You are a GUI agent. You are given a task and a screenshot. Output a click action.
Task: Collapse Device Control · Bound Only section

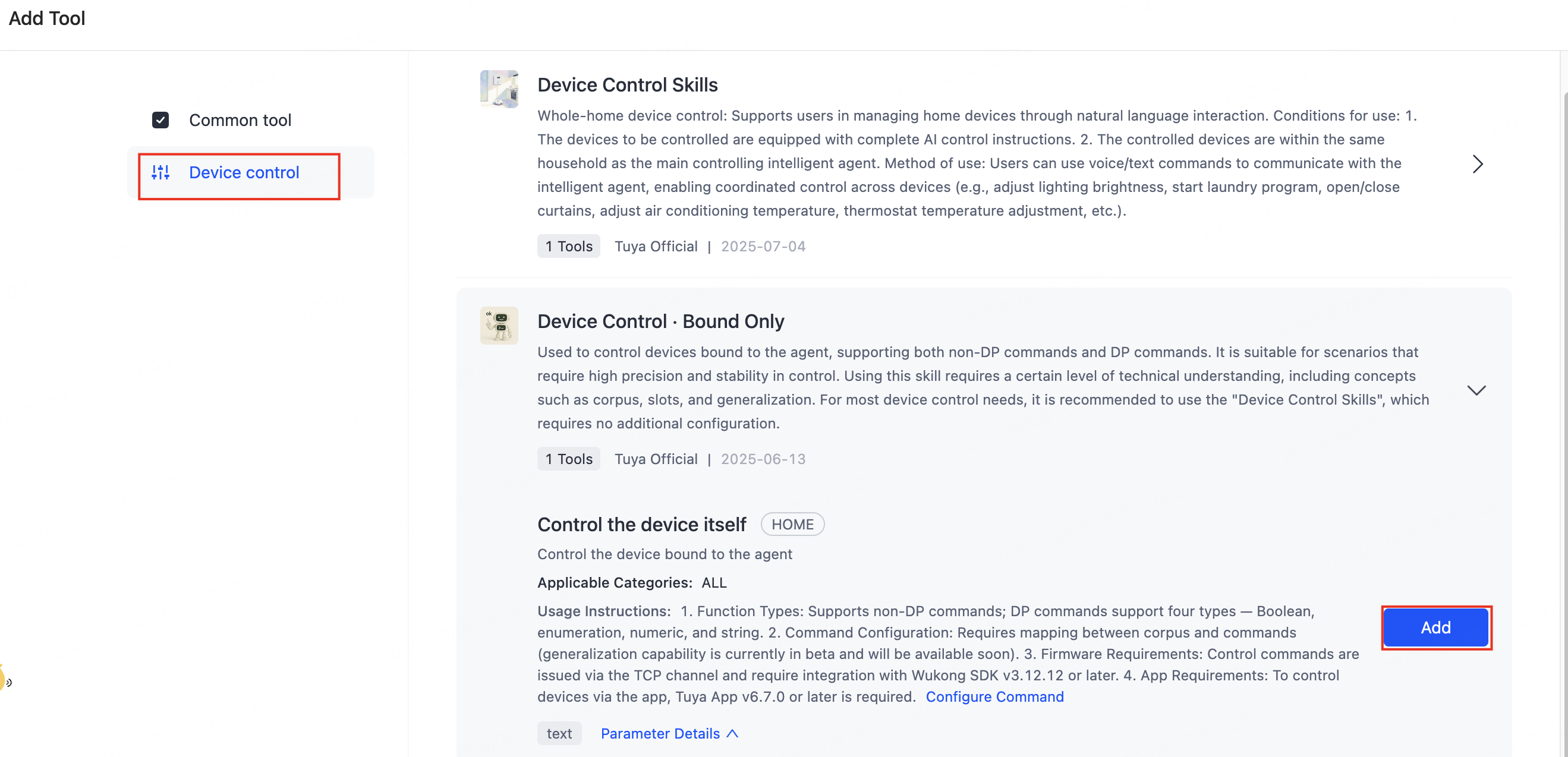[1476, 390]
